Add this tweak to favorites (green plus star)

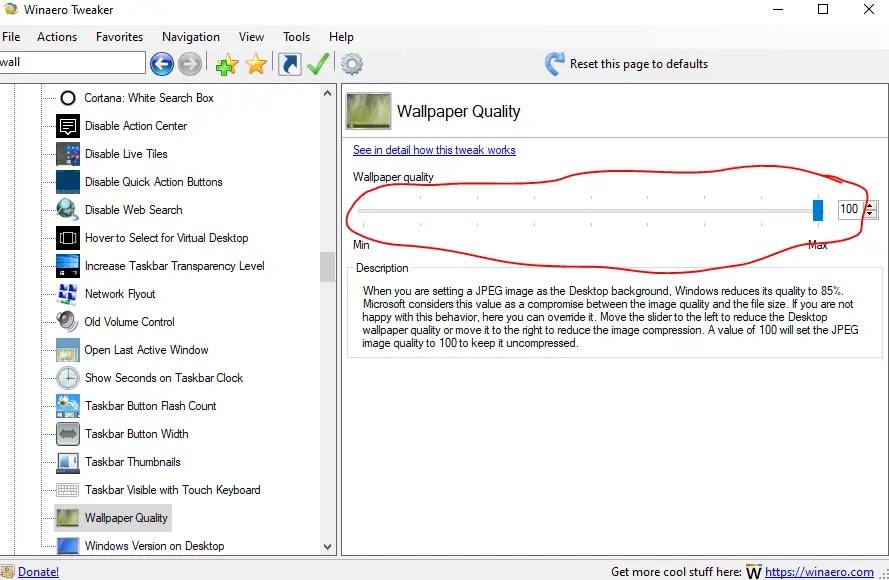click(227, 64)
